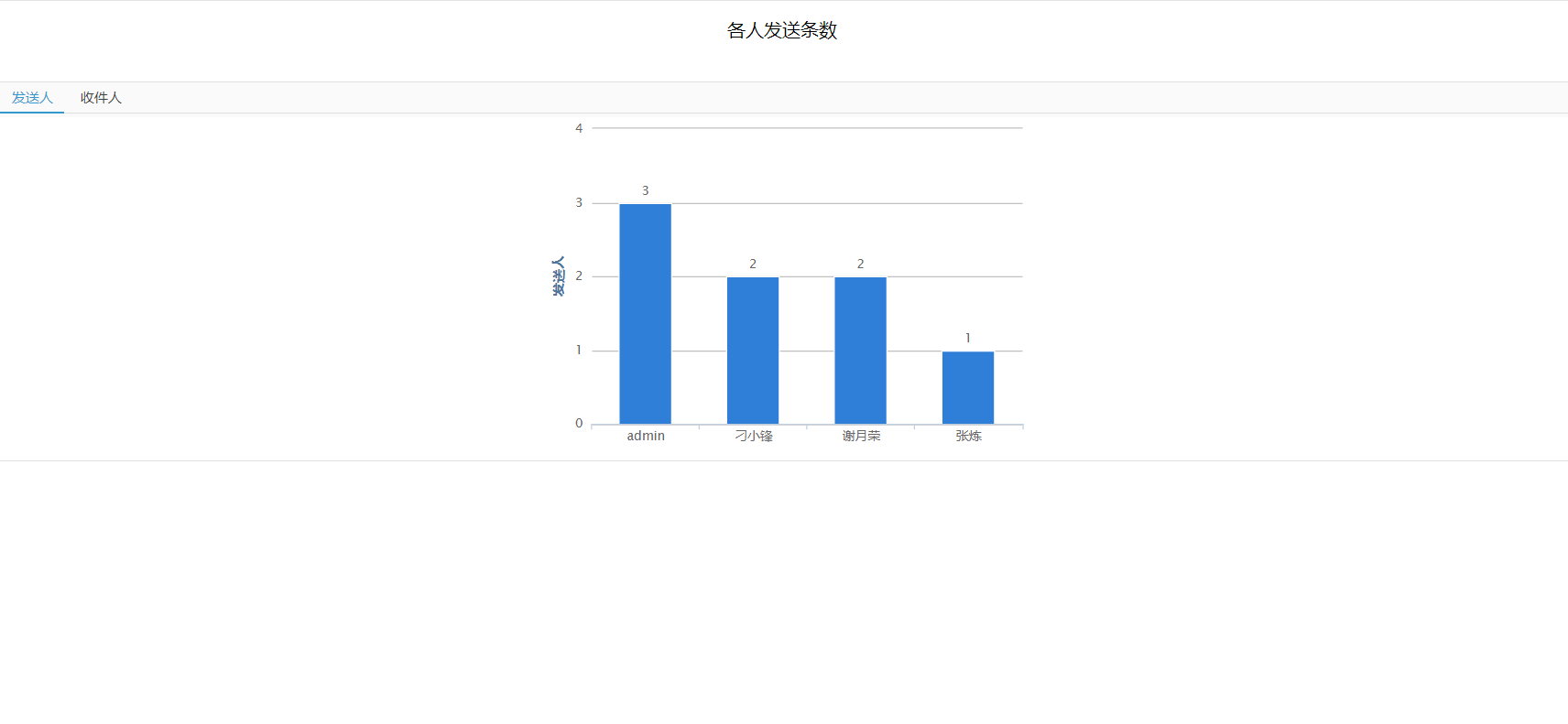The height and width of the screenshot is (724, 1568).
Task: Click the value label above 谢月荣 bar
Action: (x=860, y=264)
